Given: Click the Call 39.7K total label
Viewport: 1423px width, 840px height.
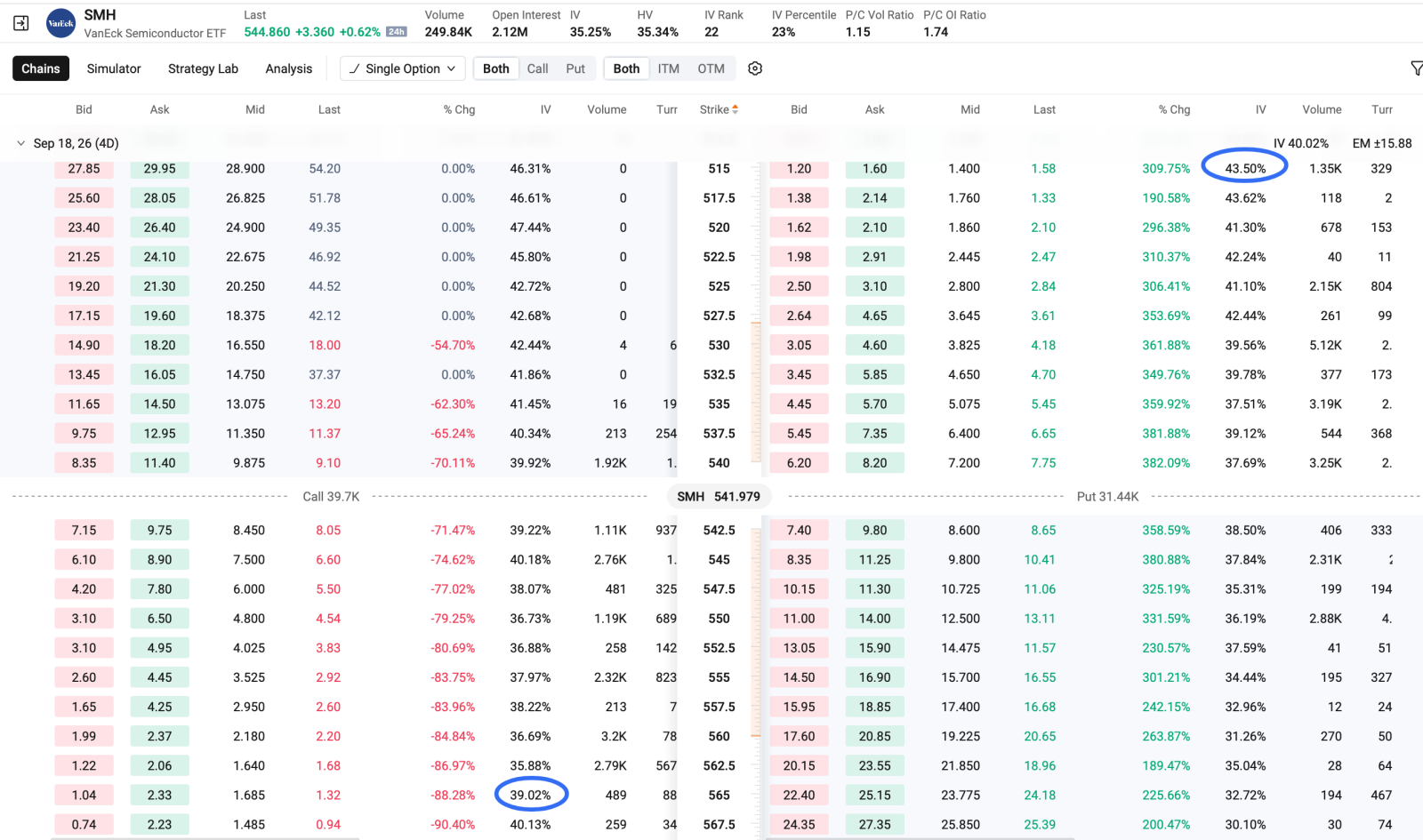Looking at the screenshot, I should coord(331,497).
